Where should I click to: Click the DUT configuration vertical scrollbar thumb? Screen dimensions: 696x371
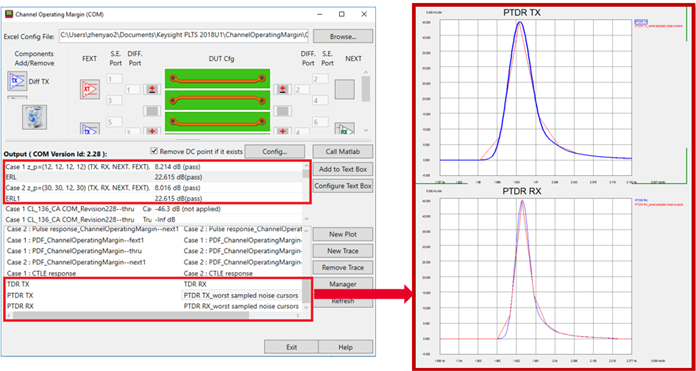tap(366, 89)
